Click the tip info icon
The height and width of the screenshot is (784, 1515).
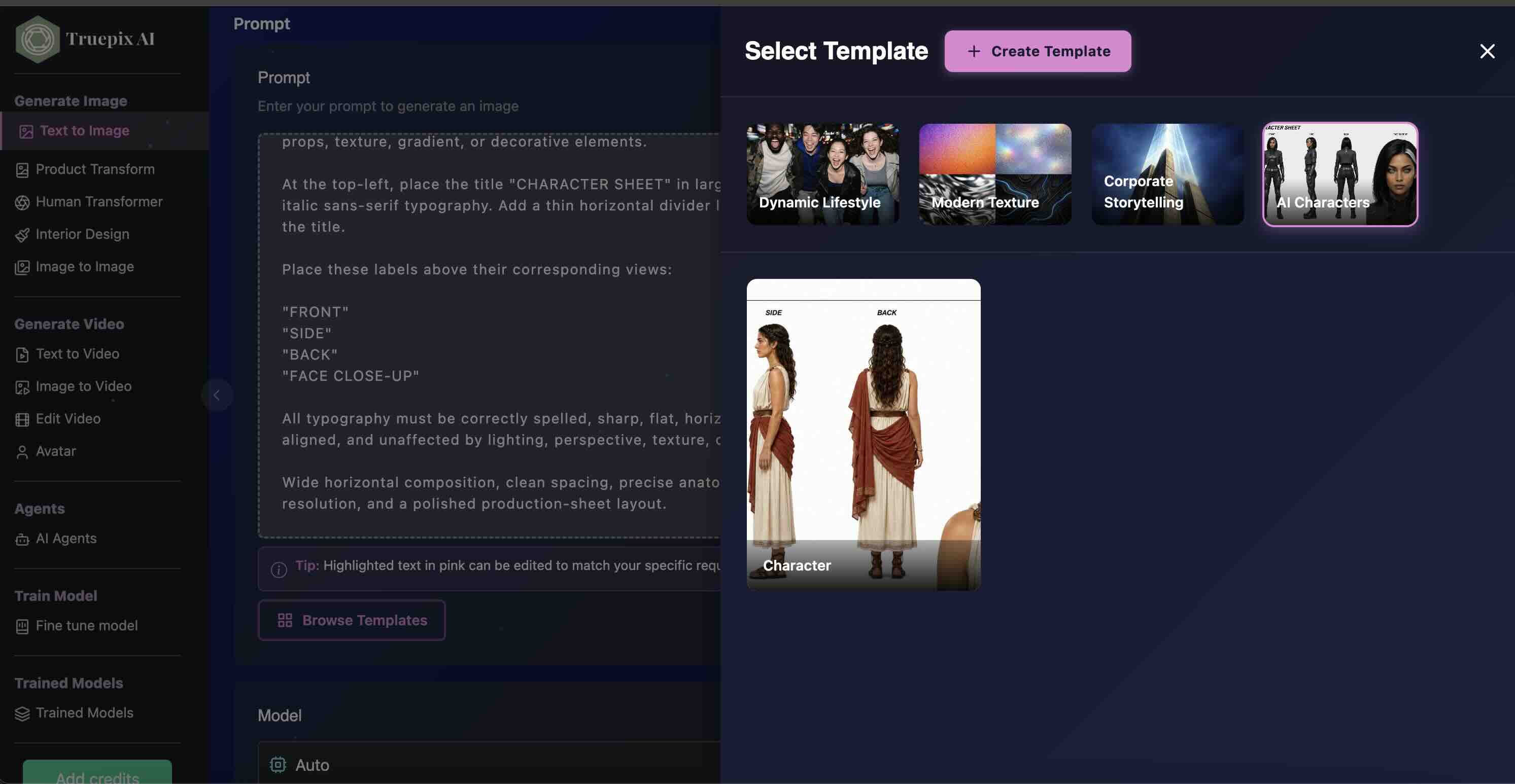(x=279, y=569)
